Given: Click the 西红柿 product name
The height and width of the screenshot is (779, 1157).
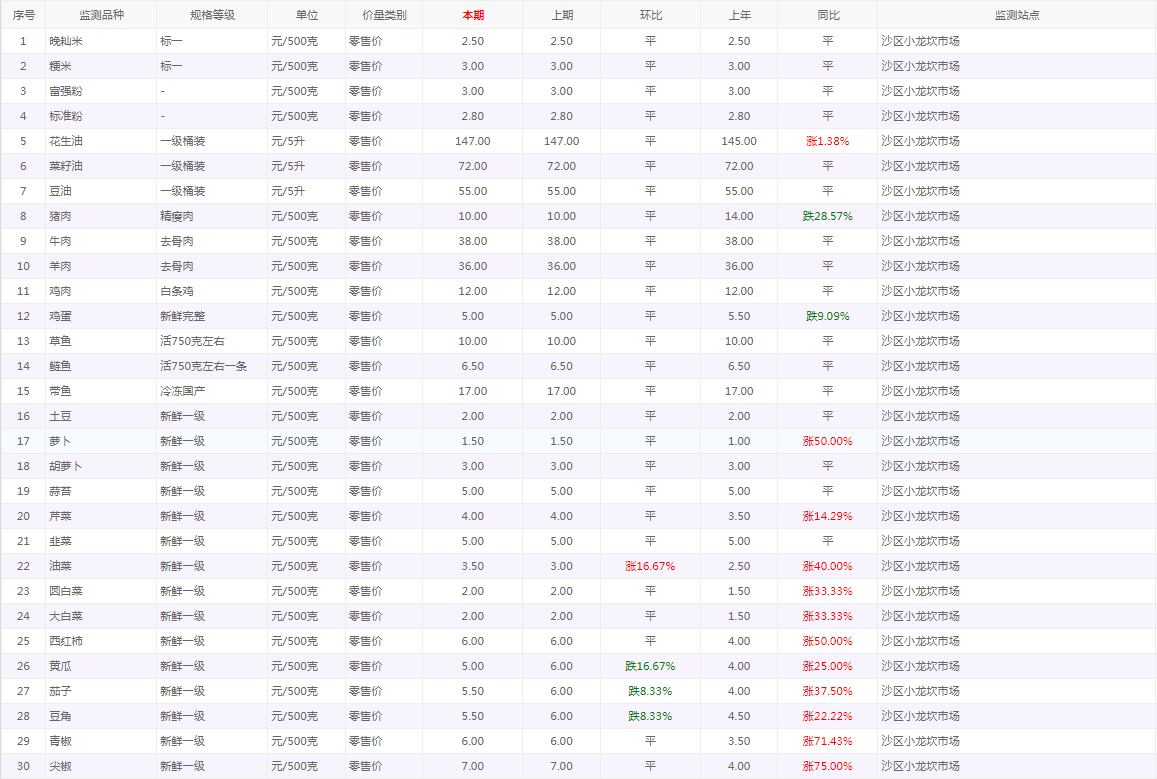Looking at the screenshot, I should [66, 641].
